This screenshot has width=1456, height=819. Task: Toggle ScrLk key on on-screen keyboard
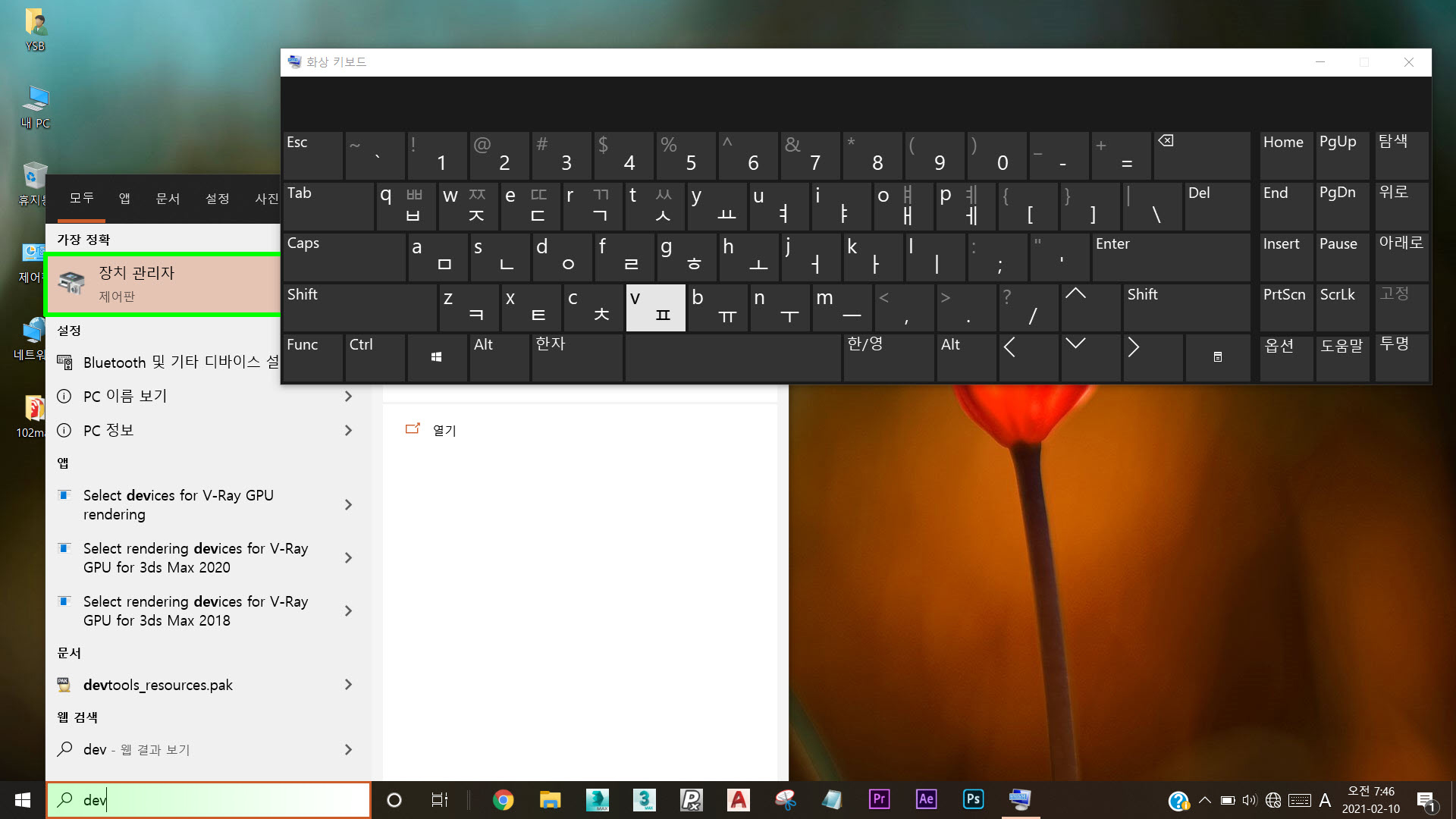tap(1341, 306)
